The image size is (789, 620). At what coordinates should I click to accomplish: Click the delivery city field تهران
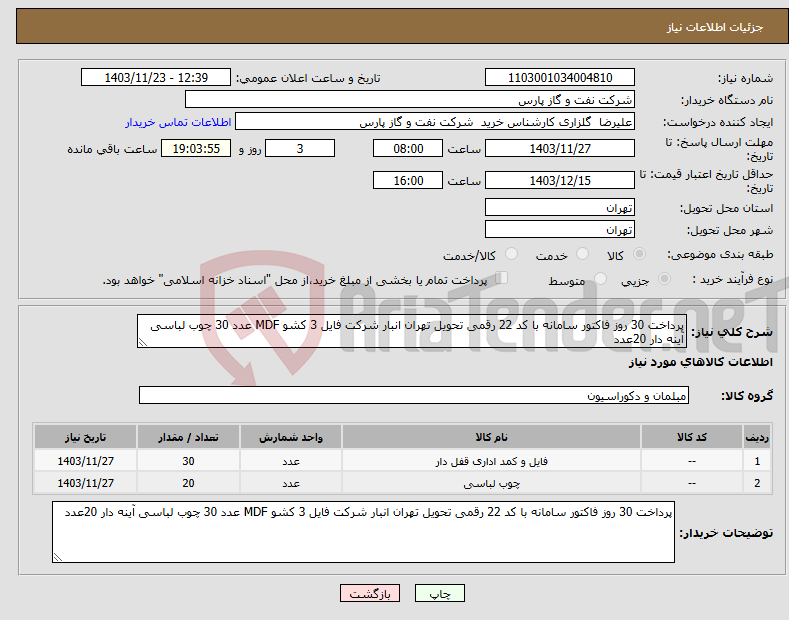click(x=560, y=229)
